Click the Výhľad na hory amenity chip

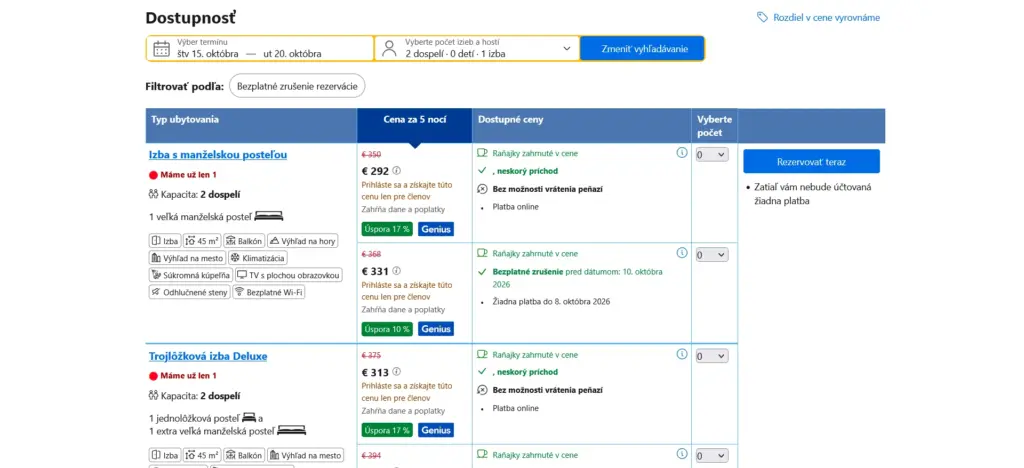point(303,241)
